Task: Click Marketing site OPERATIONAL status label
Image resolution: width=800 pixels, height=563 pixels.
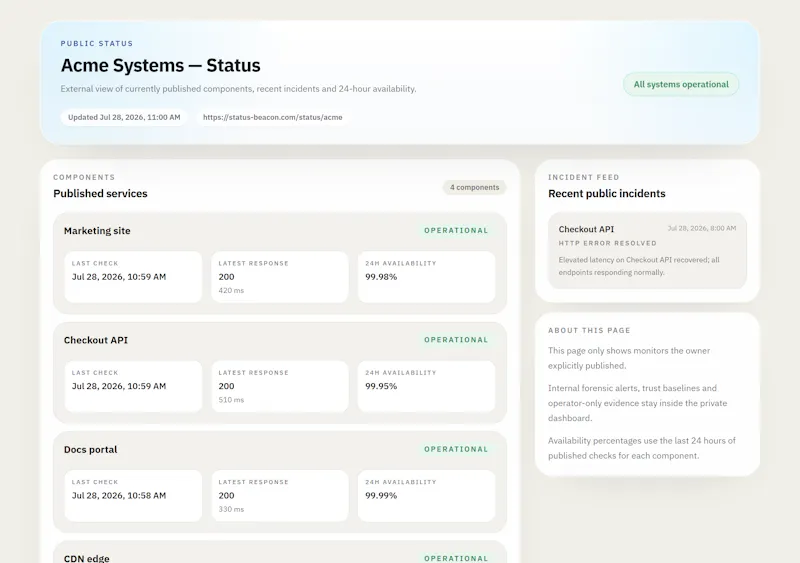Action: [456, 231]
